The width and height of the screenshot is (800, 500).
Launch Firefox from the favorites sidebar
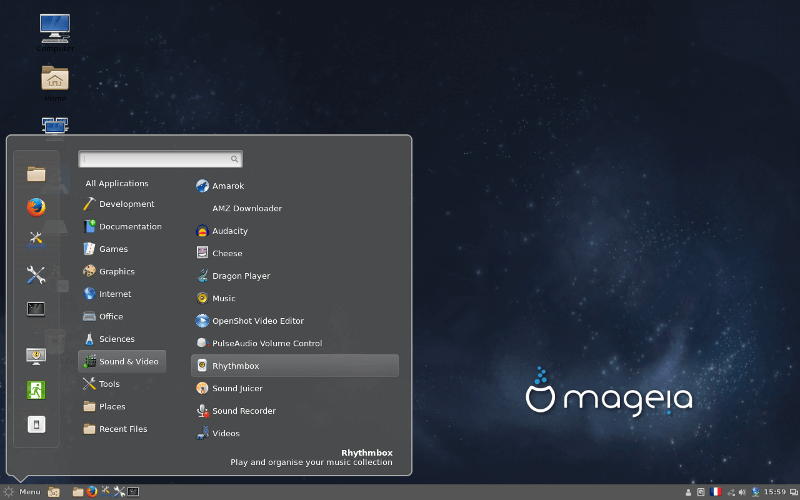36,207
